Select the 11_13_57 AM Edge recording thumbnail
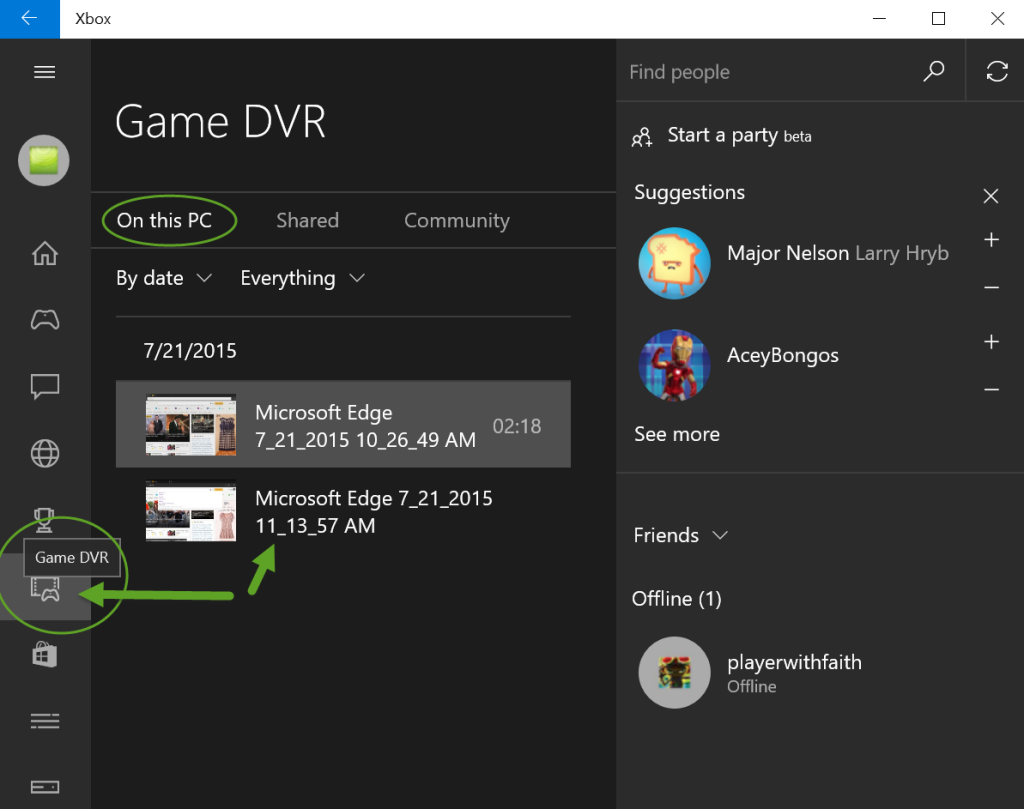Image resolution: width=1024 pixels, height=809 pixels. tap(191, 511)
